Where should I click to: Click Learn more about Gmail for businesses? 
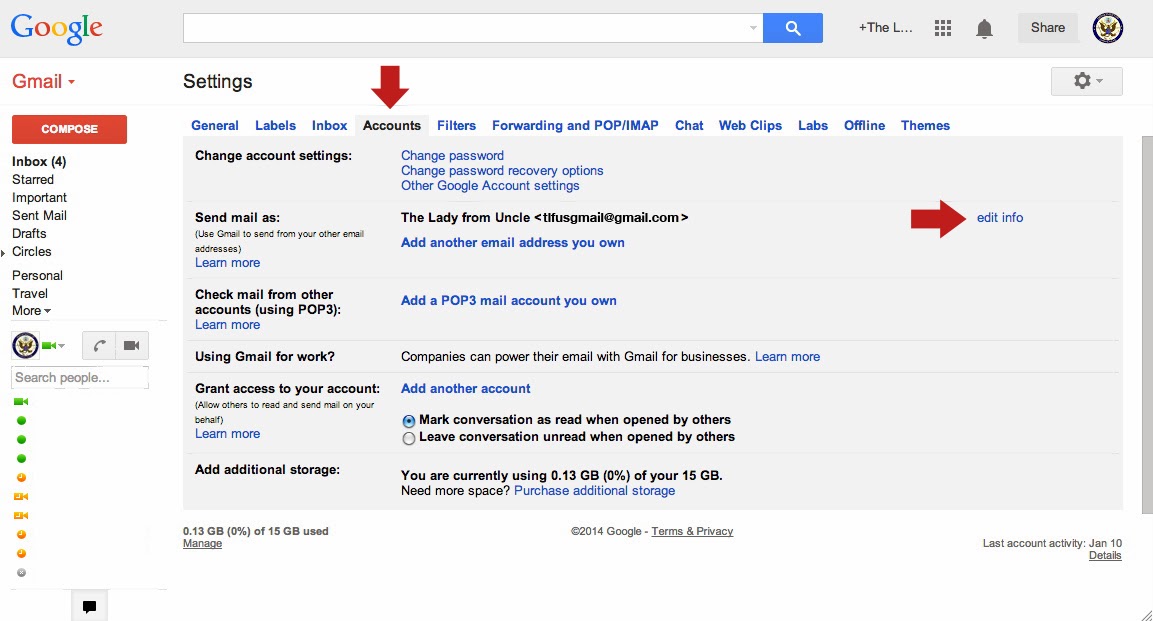[x=788, y=357]
